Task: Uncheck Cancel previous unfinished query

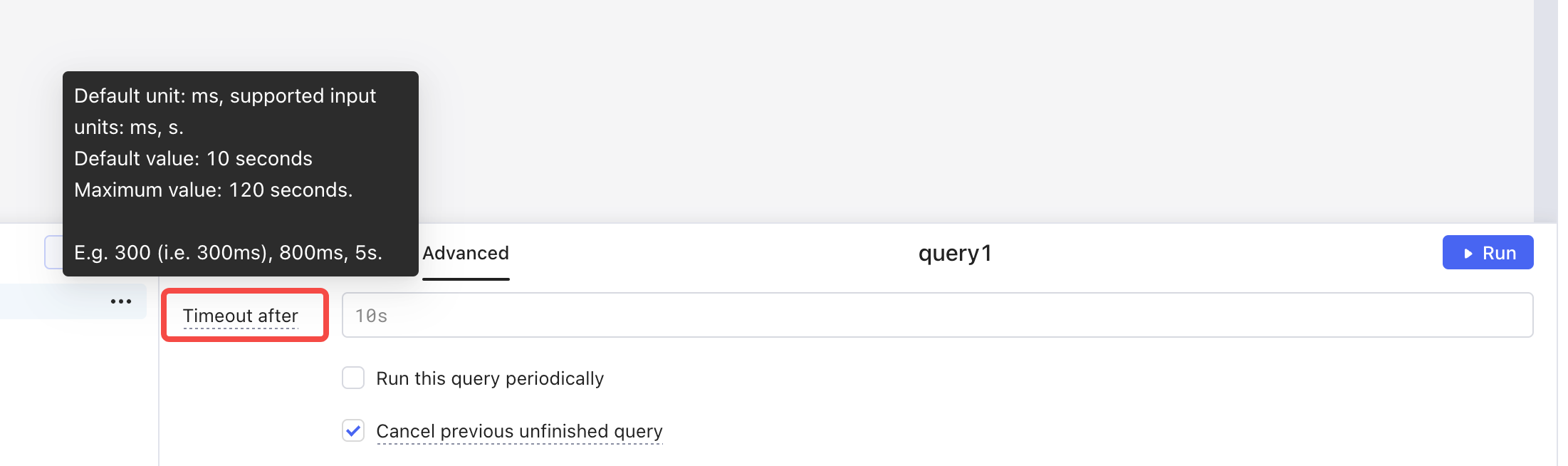Action: point(354,431)
